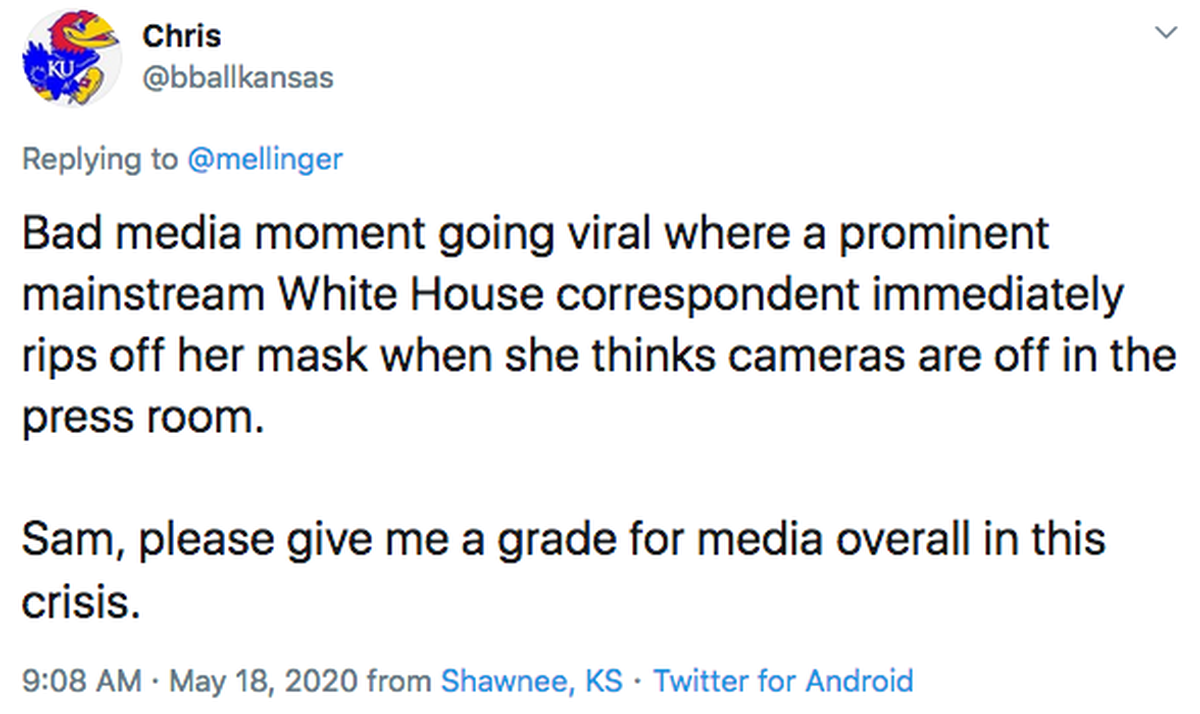Open Chris's profile via display name
The width and height of the screenshot is (1200, 714).
coord(182,36)
